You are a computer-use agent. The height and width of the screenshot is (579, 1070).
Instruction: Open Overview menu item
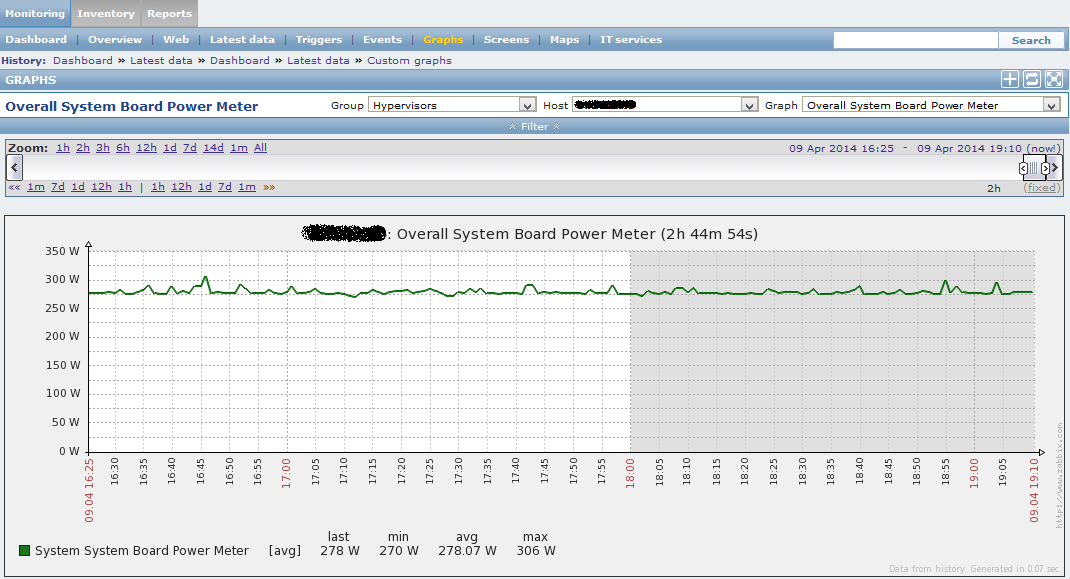click(115, 40)
